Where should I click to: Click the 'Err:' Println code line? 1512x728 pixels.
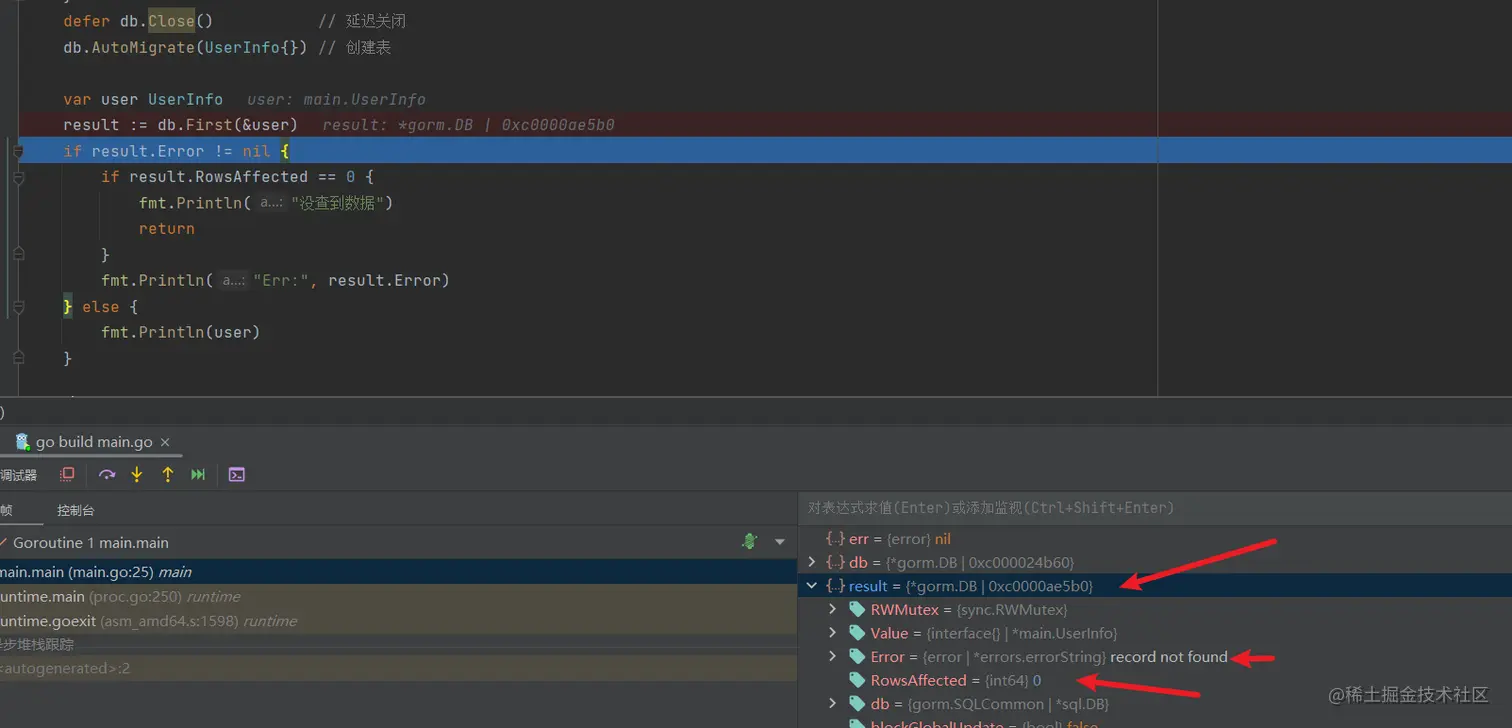(275, 280)
